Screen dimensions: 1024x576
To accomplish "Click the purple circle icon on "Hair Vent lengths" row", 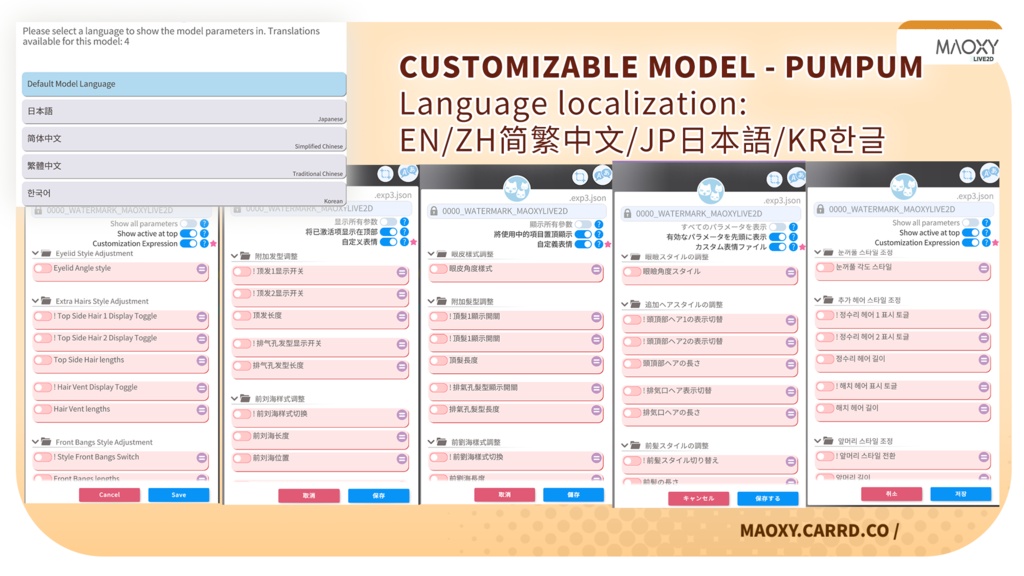I will point(202,410).
